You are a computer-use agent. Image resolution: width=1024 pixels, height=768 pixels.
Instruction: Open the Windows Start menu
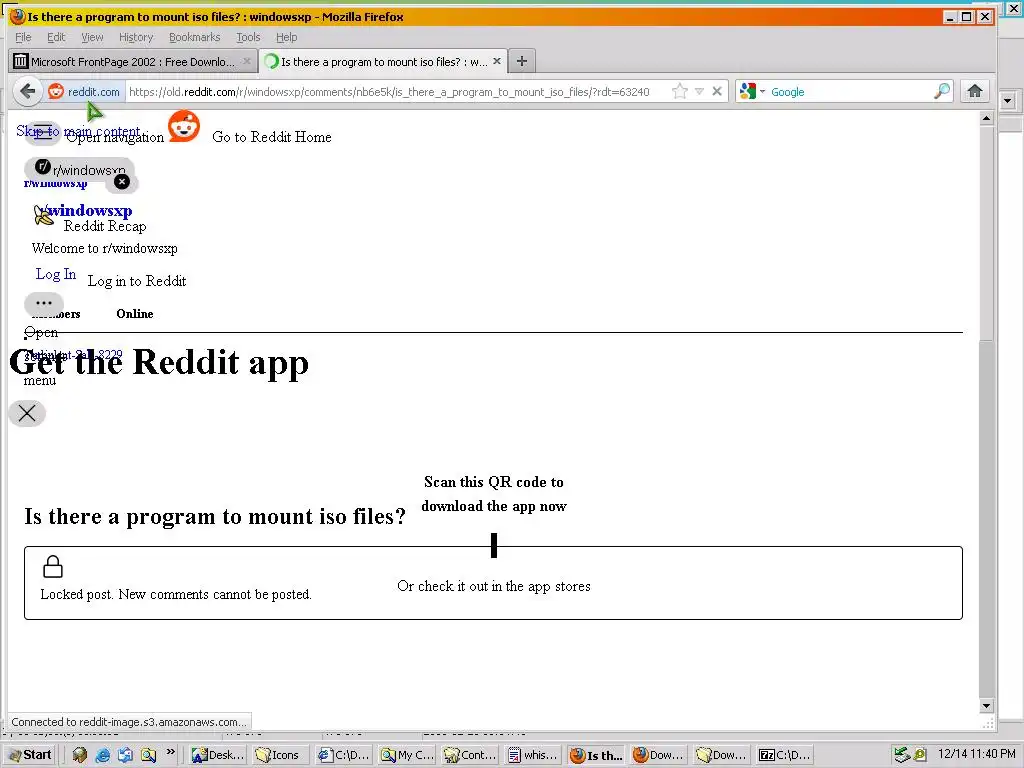(x=31, y=755)
